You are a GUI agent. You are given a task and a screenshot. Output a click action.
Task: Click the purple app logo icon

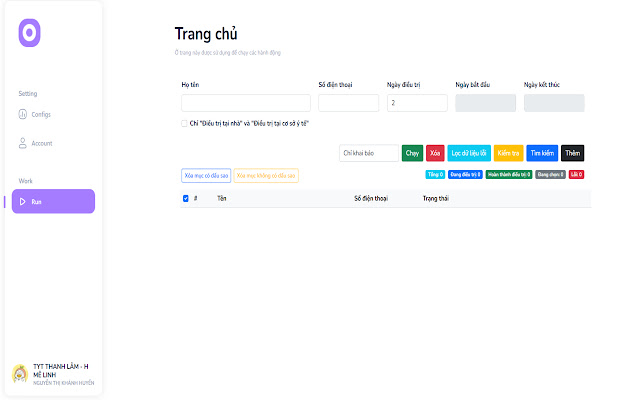tap(29, 33)
